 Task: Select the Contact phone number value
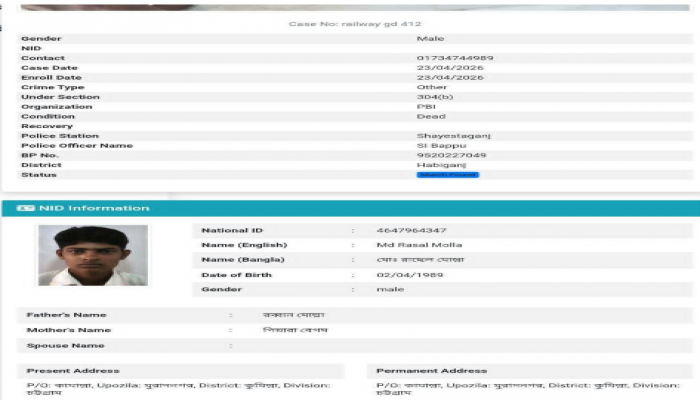tap(454, 58)
